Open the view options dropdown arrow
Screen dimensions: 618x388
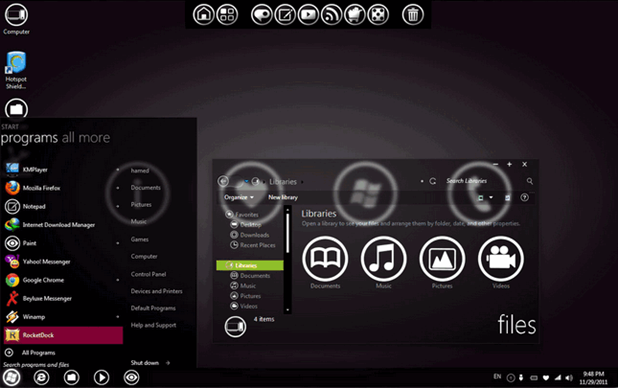tap(491, 197)
